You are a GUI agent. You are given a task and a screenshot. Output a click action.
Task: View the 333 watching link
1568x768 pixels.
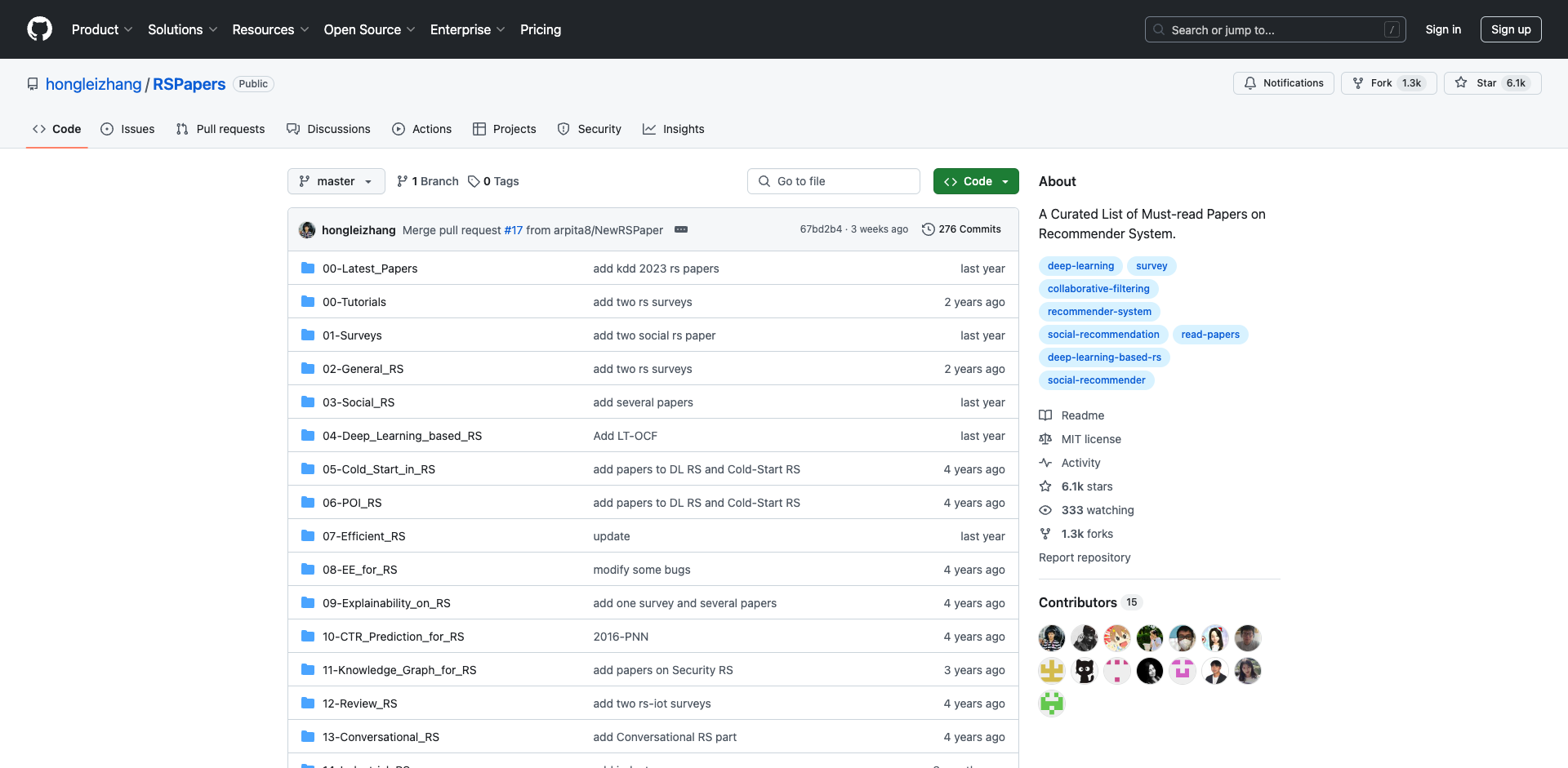[1086, 510]
